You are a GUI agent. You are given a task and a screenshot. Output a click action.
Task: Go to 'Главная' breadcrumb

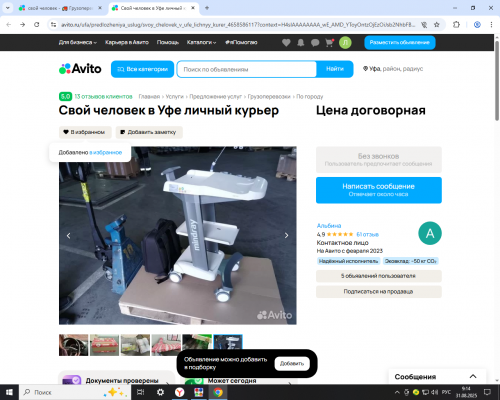click(149, 96)
